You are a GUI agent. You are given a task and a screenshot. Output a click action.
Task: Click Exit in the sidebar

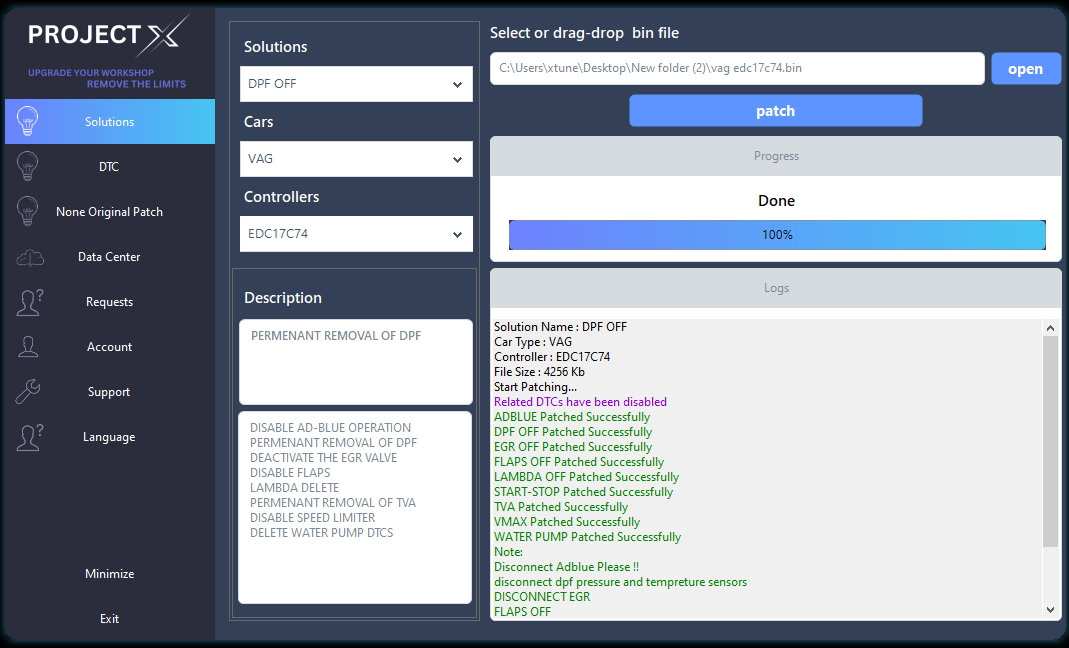[x=110, y=619]
